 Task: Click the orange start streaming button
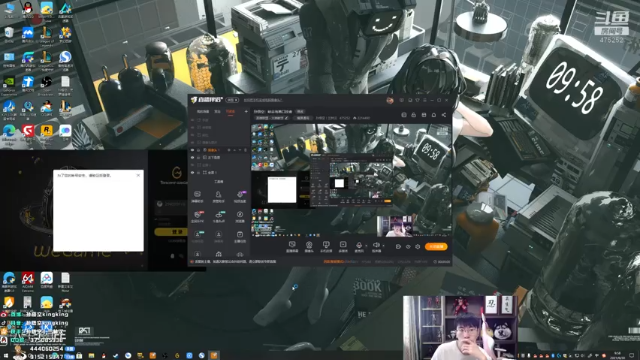pyautogui.click(x=436, y=247)
